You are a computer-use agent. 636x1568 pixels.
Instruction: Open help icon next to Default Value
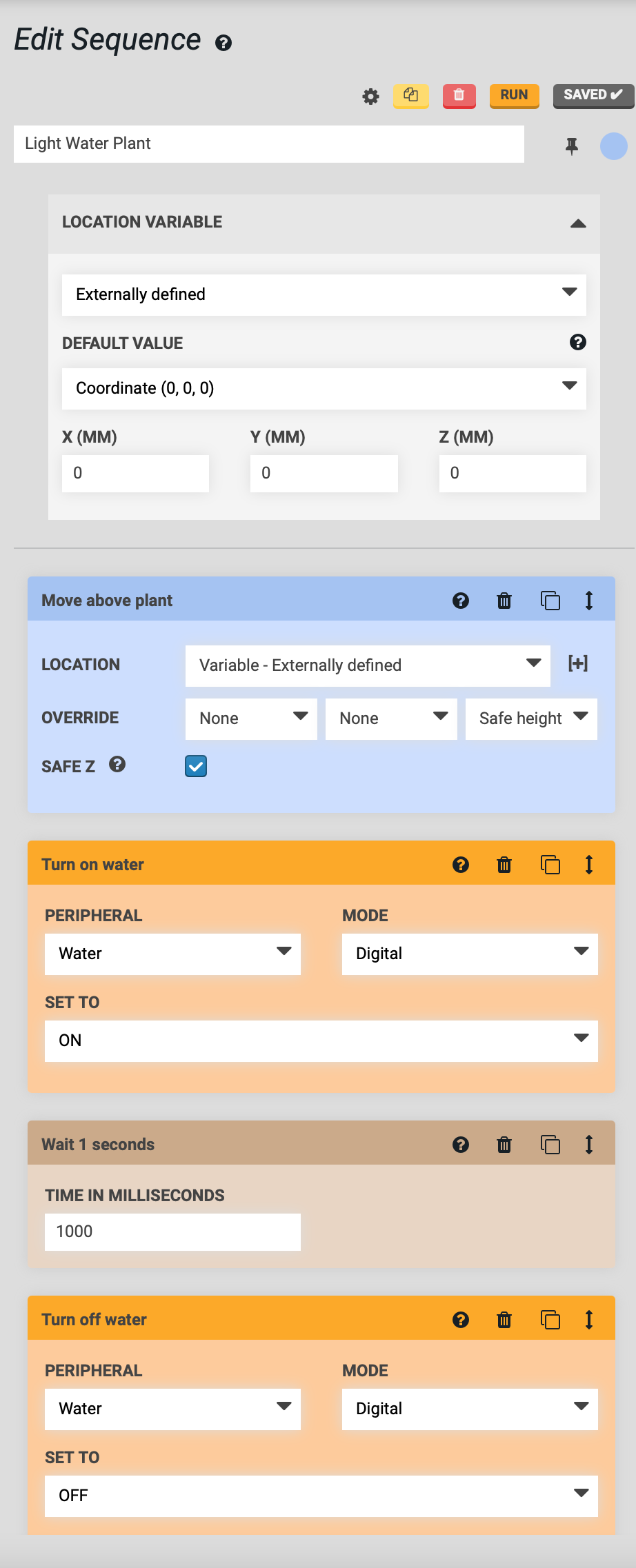[578, 342]
